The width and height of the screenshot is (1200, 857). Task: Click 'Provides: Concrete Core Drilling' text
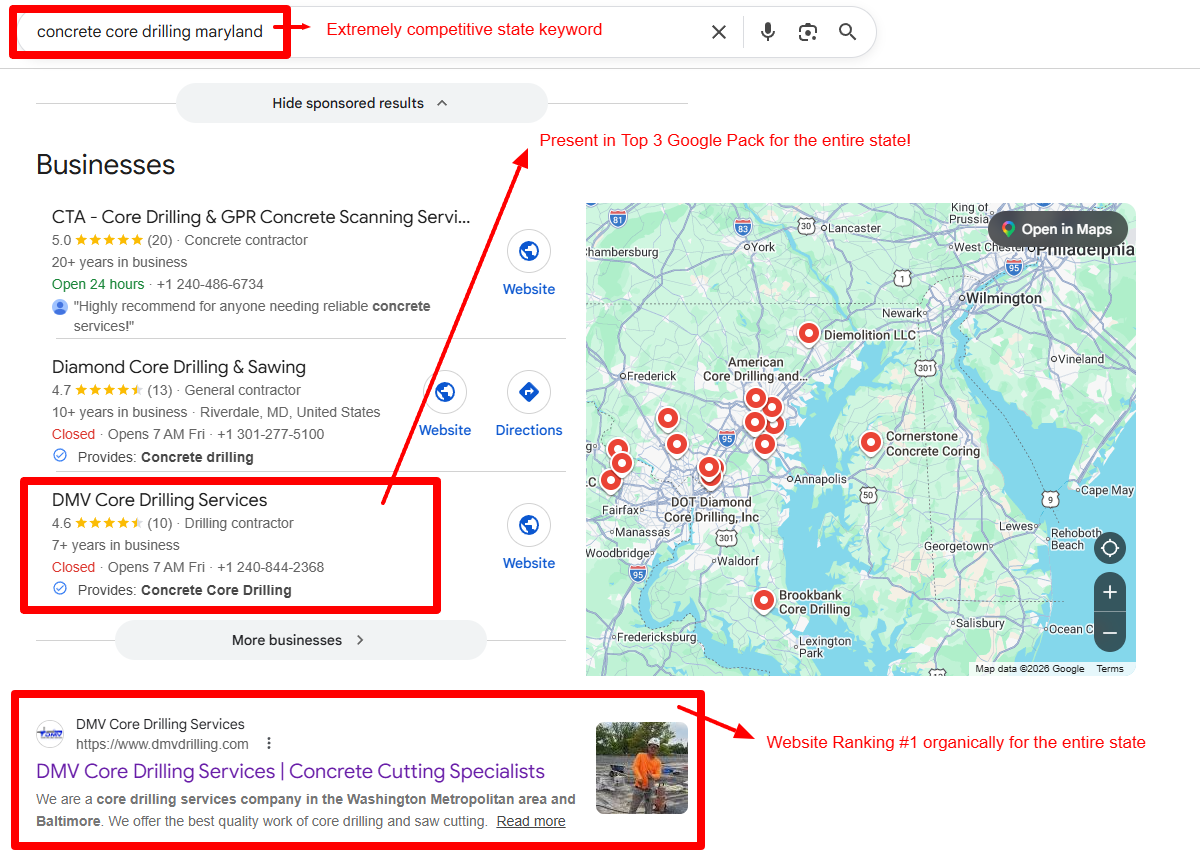[x=184, y=590]
